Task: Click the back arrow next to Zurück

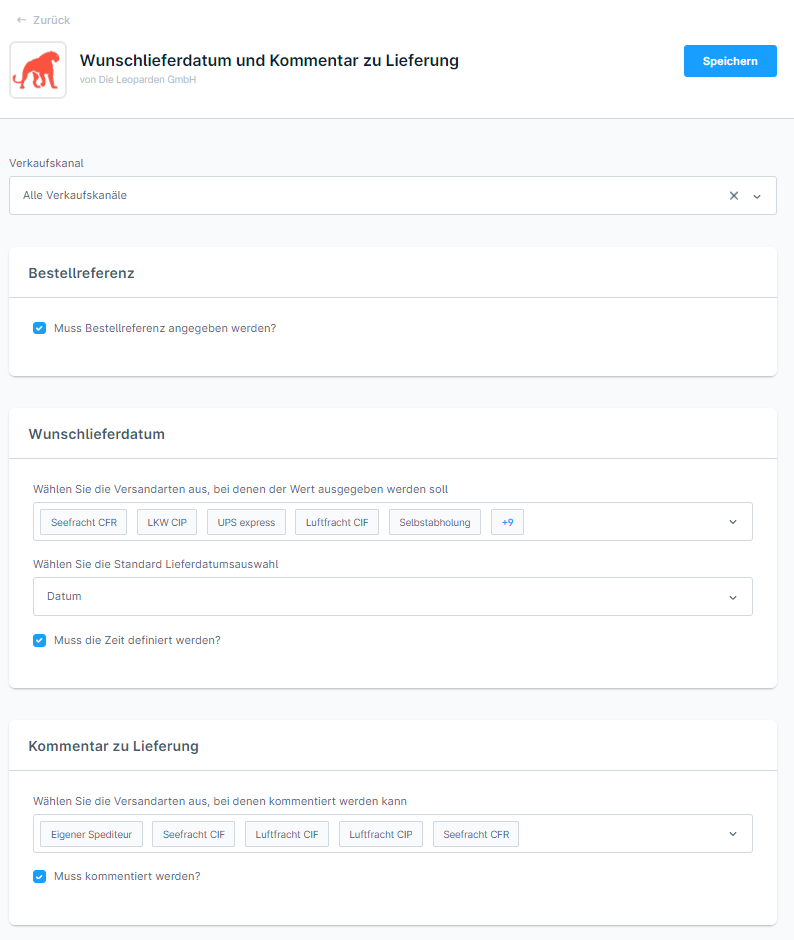Action: point(21,20)
